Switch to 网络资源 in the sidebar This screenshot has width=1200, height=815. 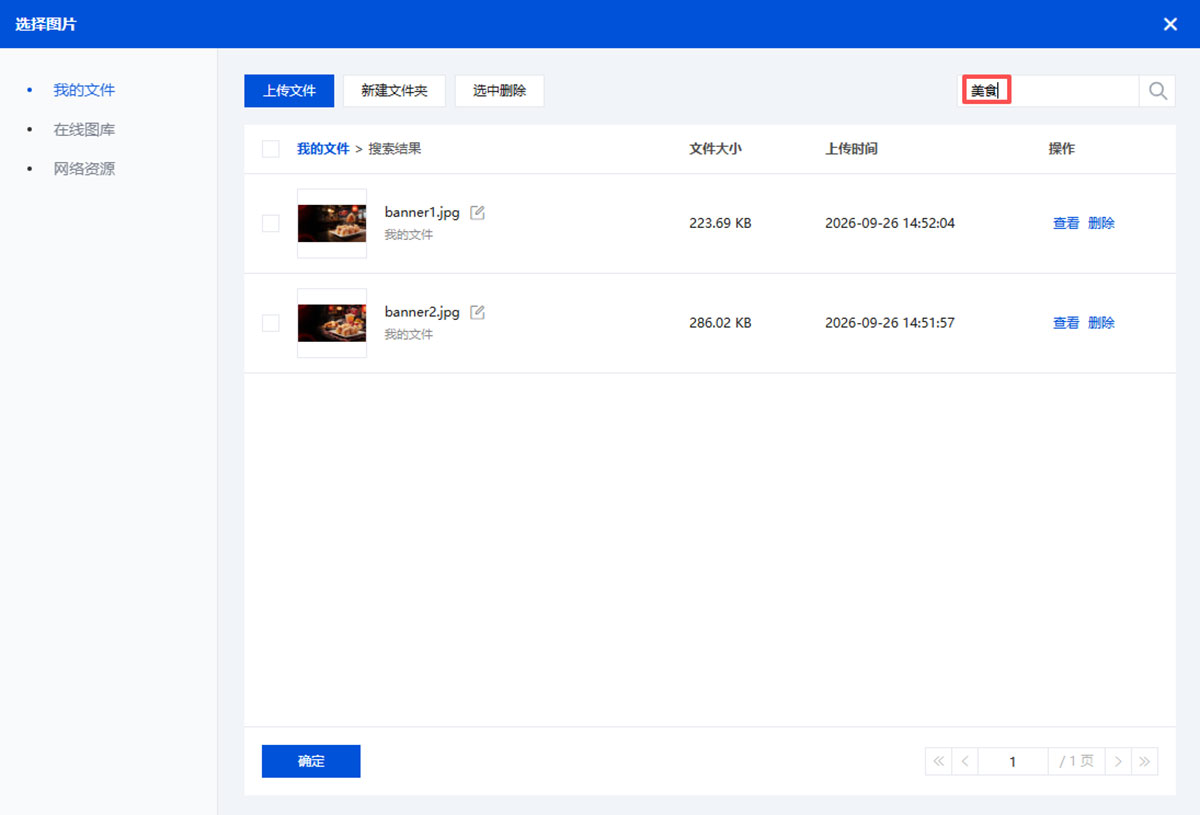[x=84, y=169]
